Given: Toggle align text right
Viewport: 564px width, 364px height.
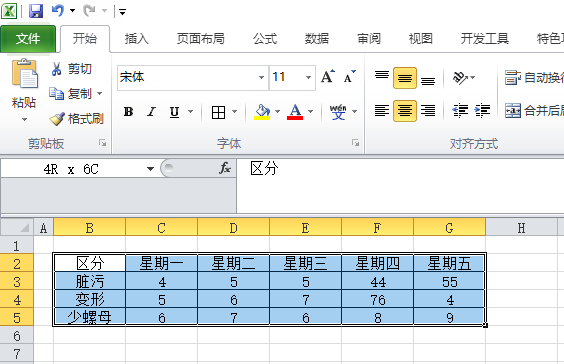Looking at the screenshot, I should [428, 110].
